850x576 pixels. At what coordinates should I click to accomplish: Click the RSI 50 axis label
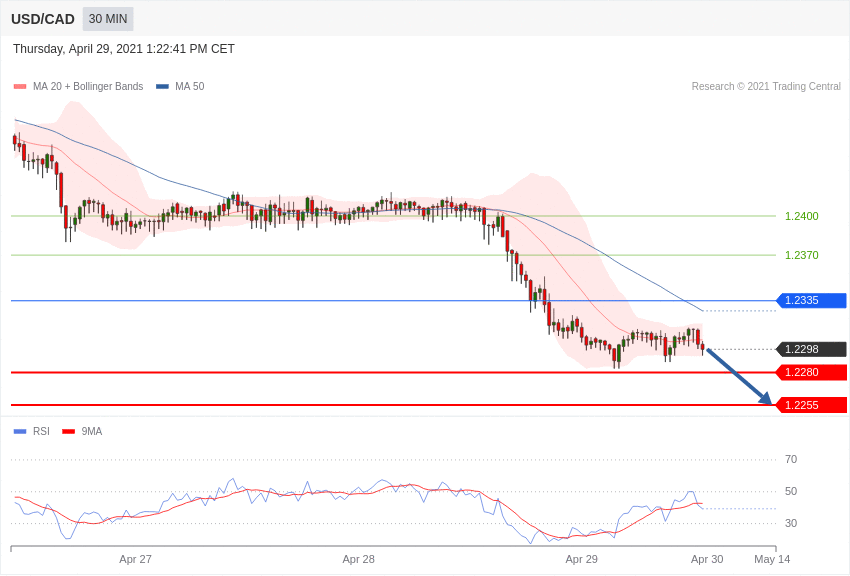coord(791,491)
